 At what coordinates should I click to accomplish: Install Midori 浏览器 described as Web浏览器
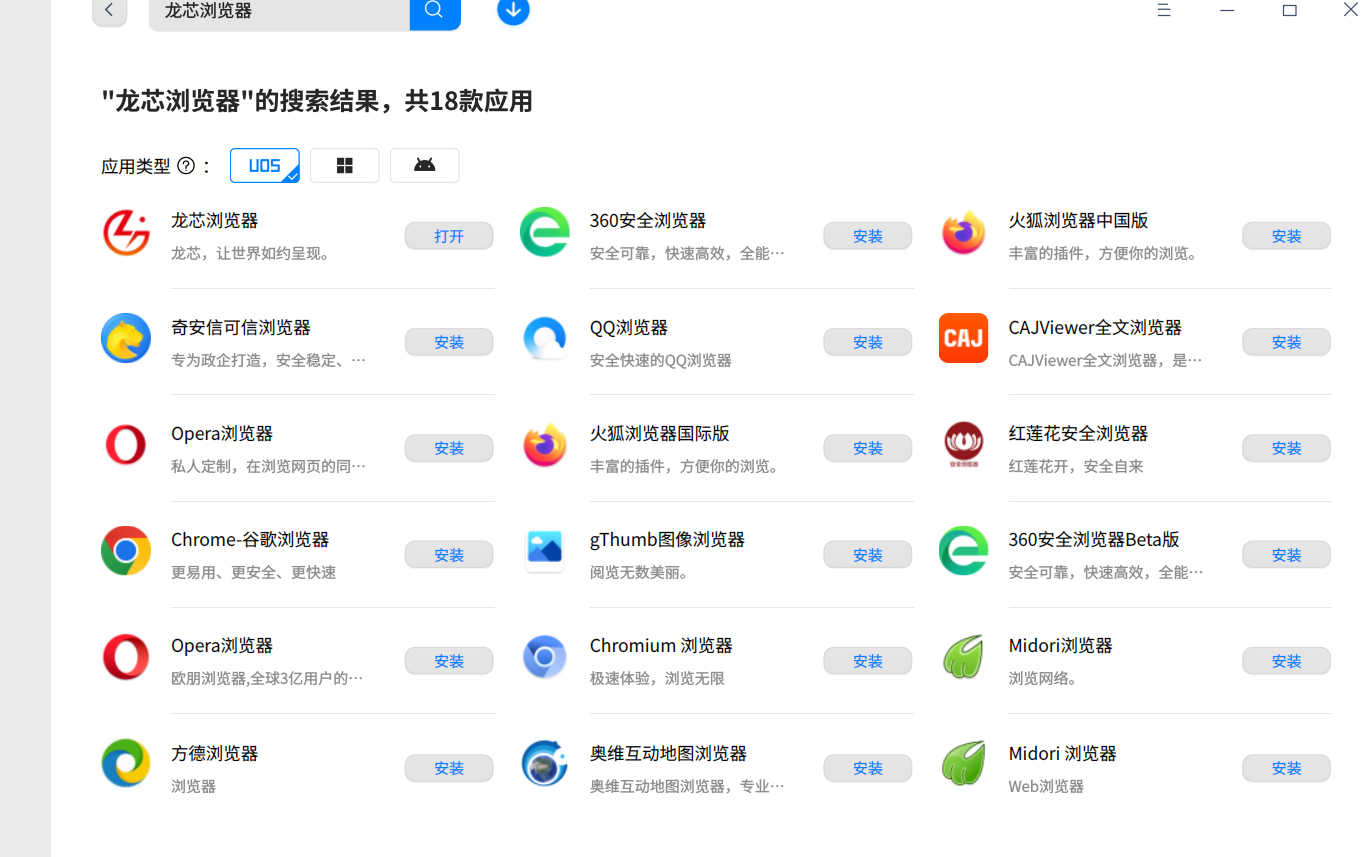coord(1287,768)
